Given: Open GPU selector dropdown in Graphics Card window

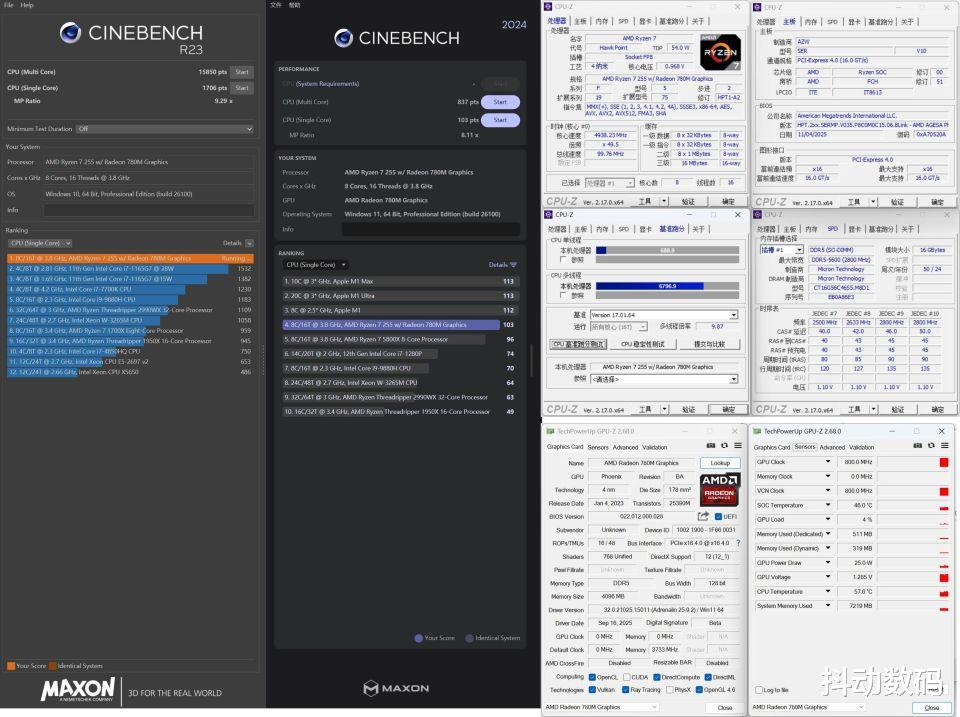Looking at the screenshot, I should click(x=601, y=707).
